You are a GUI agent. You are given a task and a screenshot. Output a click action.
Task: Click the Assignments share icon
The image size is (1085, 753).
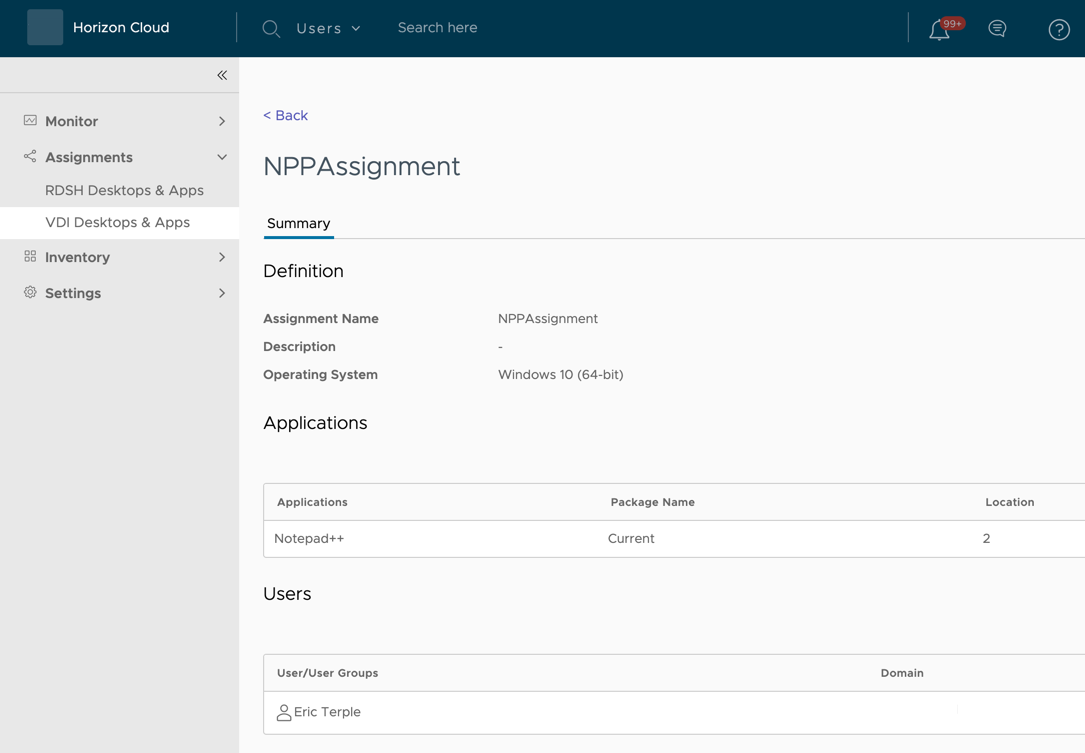pos(30,157)
